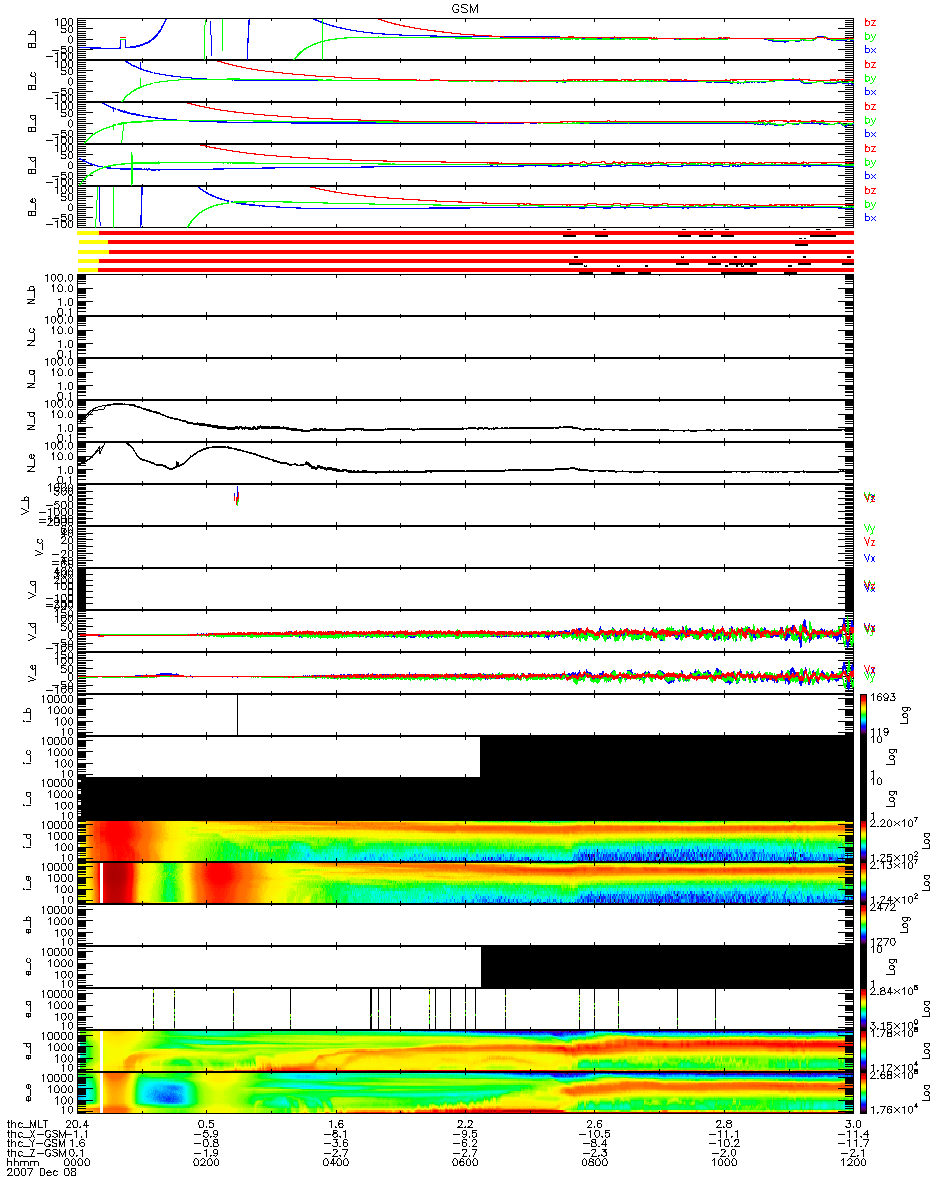Click the N_e density trace panel
This screenshot has height=1200, width=930.
467,463
